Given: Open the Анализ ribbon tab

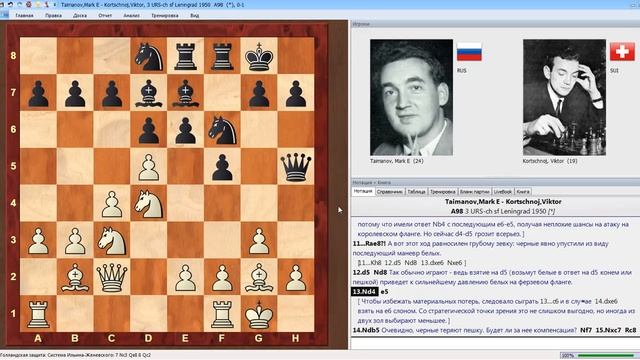Looking at the screenshot, I should pos(131,16).
